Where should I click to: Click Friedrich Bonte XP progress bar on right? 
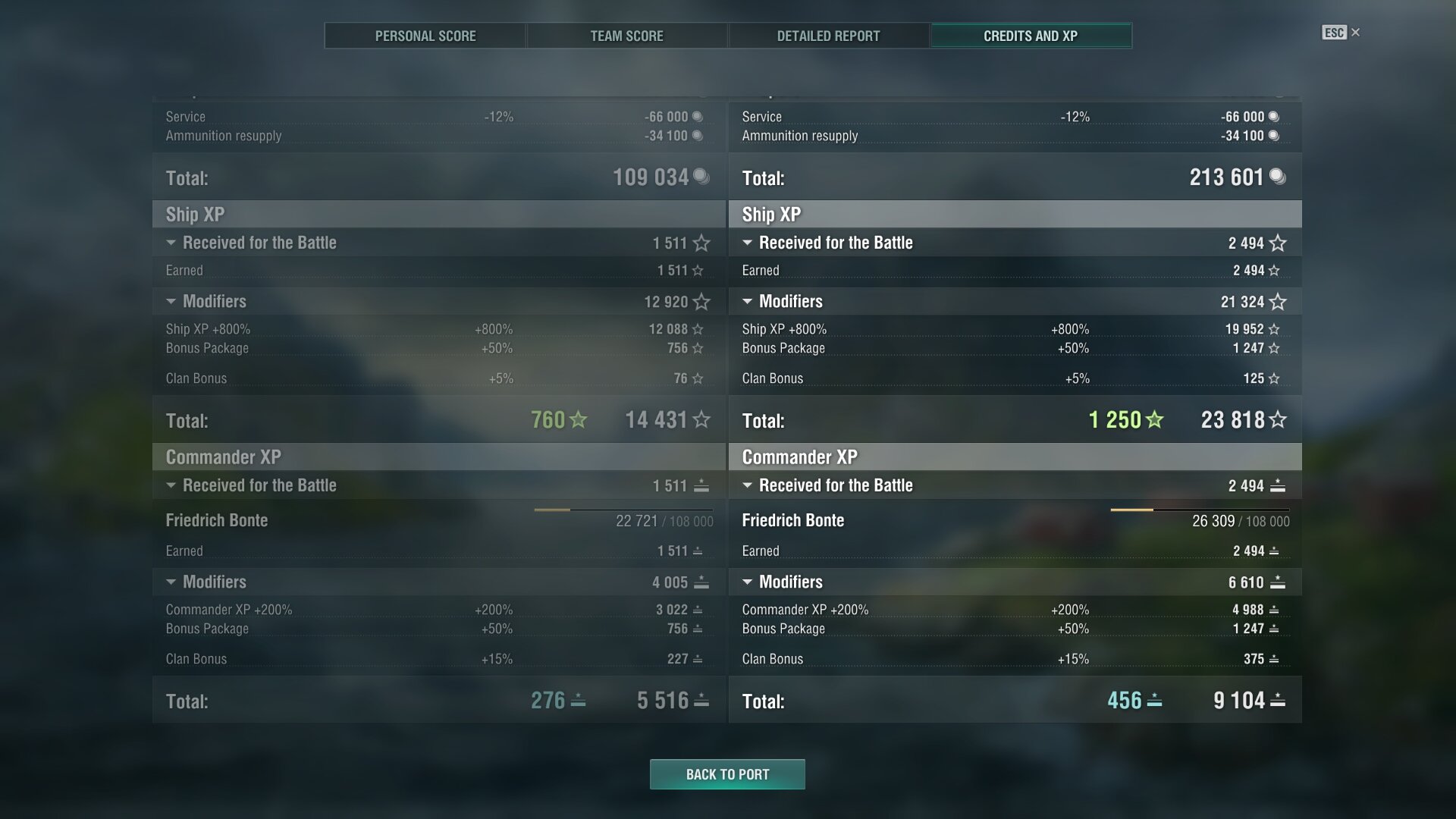tap(1200, 510)
